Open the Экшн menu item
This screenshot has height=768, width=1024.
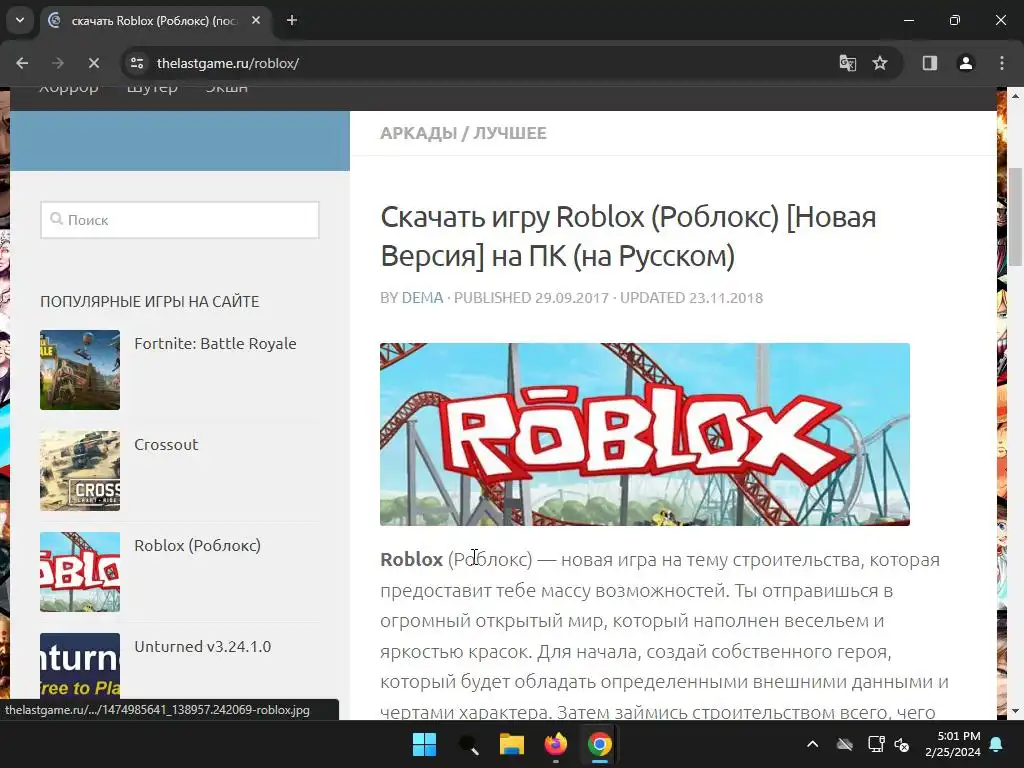(x=227, y=88)
